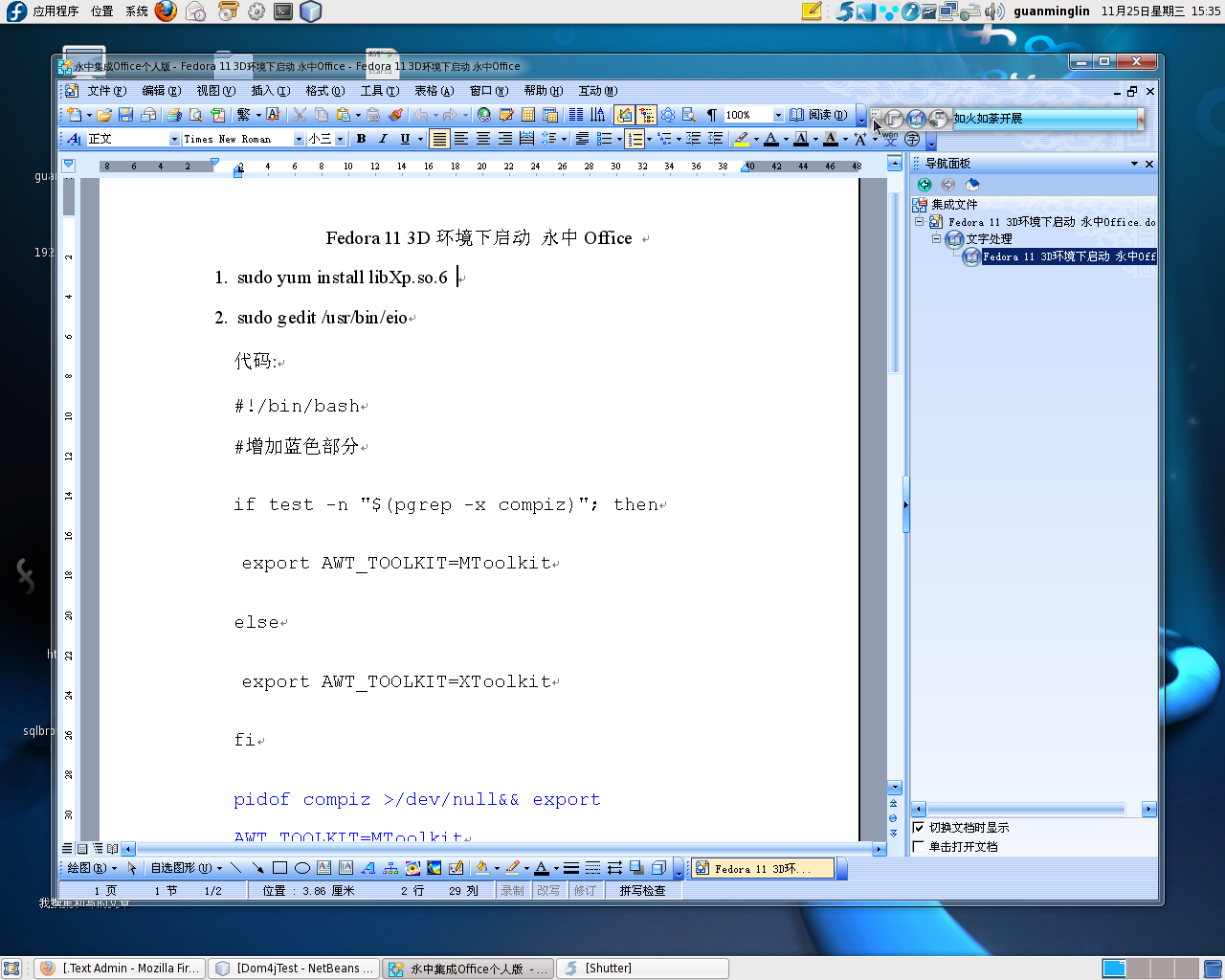
Task: Insert a table with the grid icon
Action: 528,115
